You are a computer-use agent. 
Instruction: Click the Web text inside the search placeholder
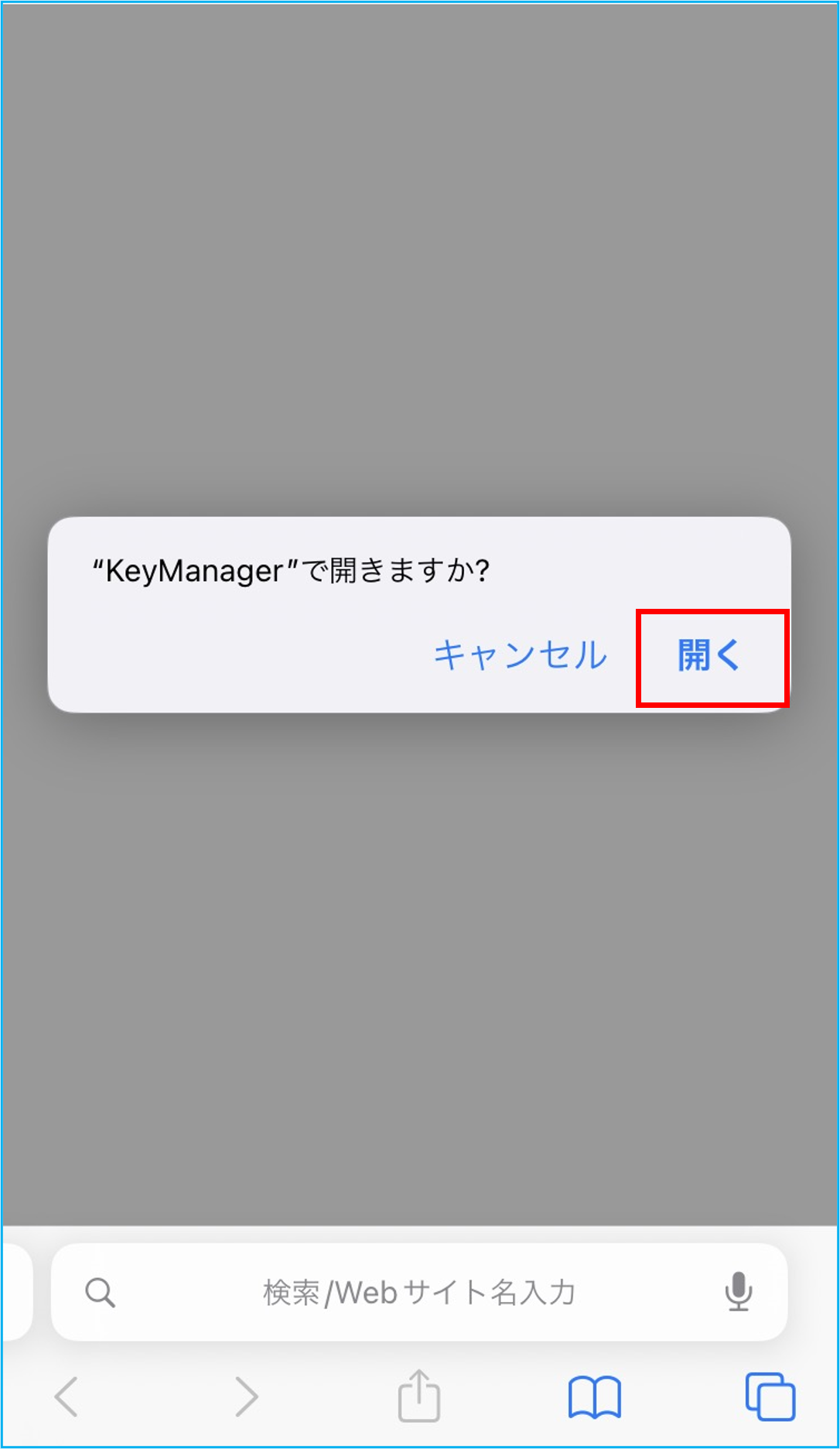click(366, 1293)
